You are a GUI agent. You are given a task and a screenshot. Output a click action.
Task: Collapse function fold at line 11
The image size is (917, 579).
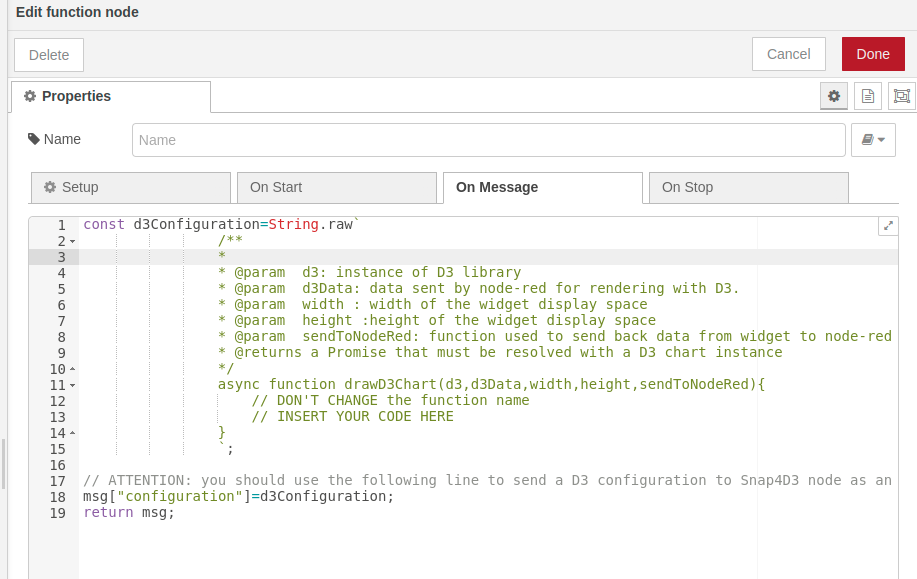[73, 385]
